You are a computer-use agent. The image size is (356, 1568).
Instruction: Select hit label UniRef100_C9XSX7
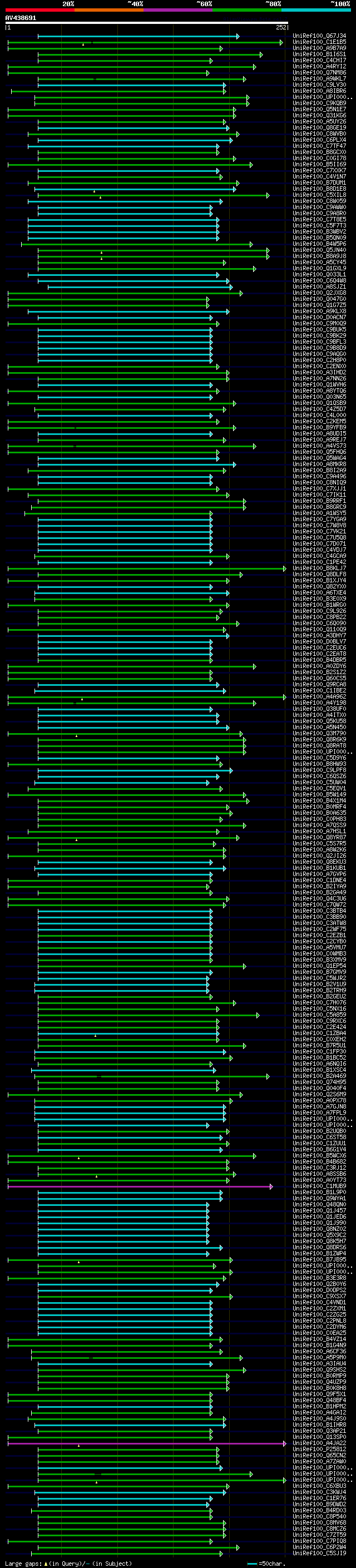pyautogui.click(x=319, y=1297)
